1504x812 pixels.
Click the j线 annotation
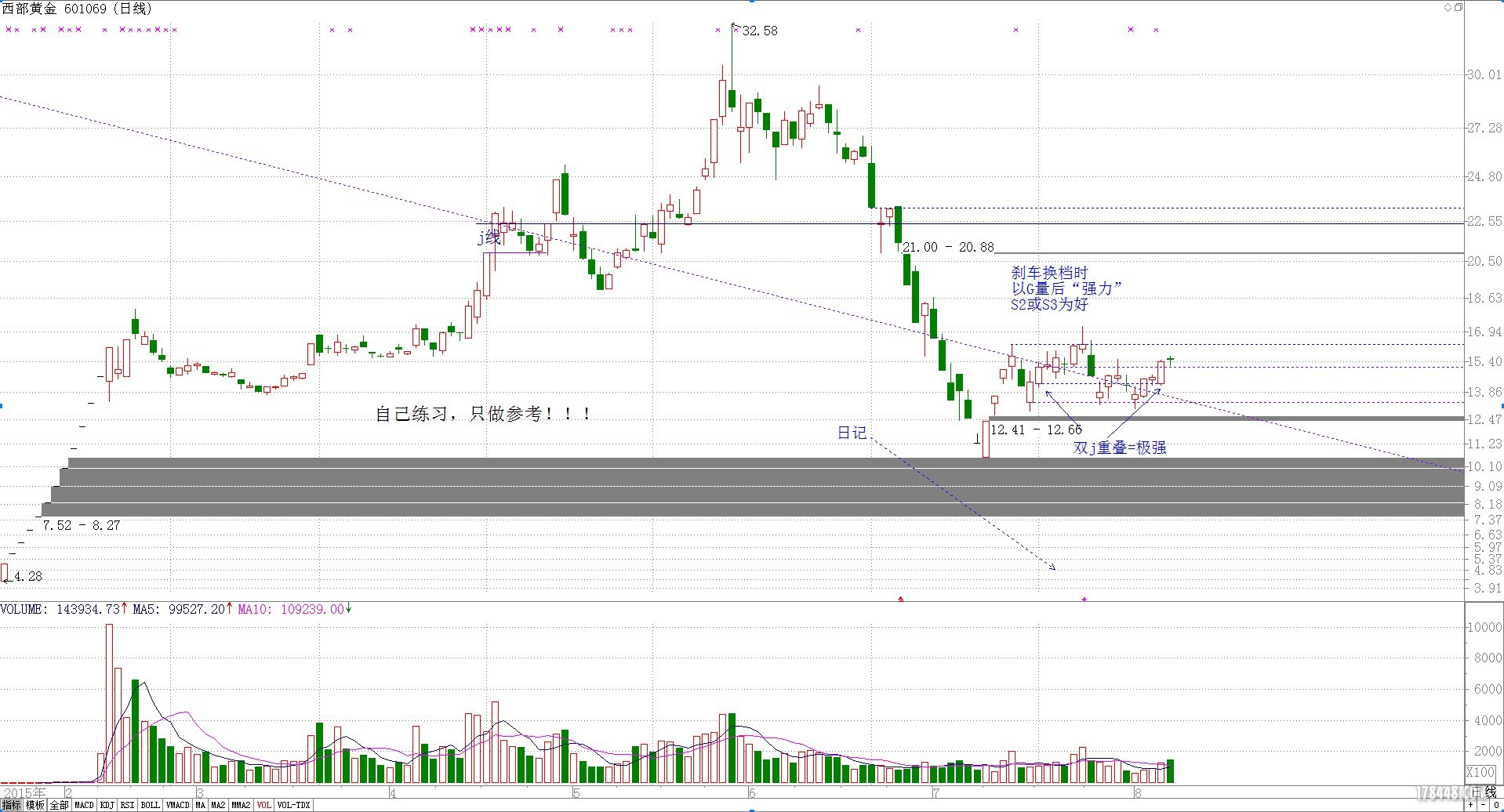pos(489,237)
